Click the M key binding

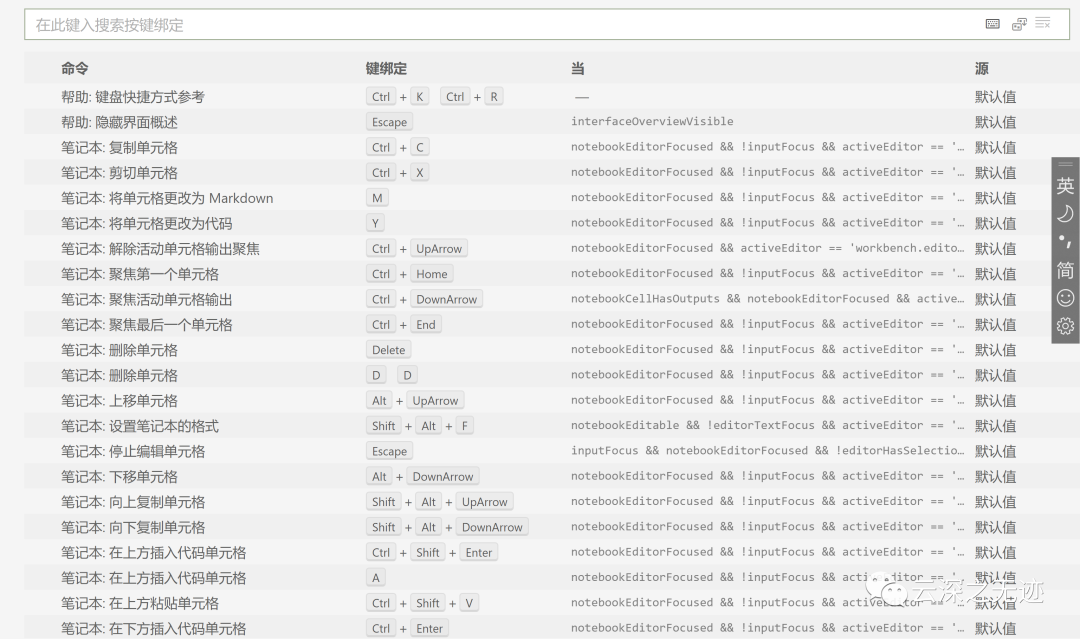point(377,198)
